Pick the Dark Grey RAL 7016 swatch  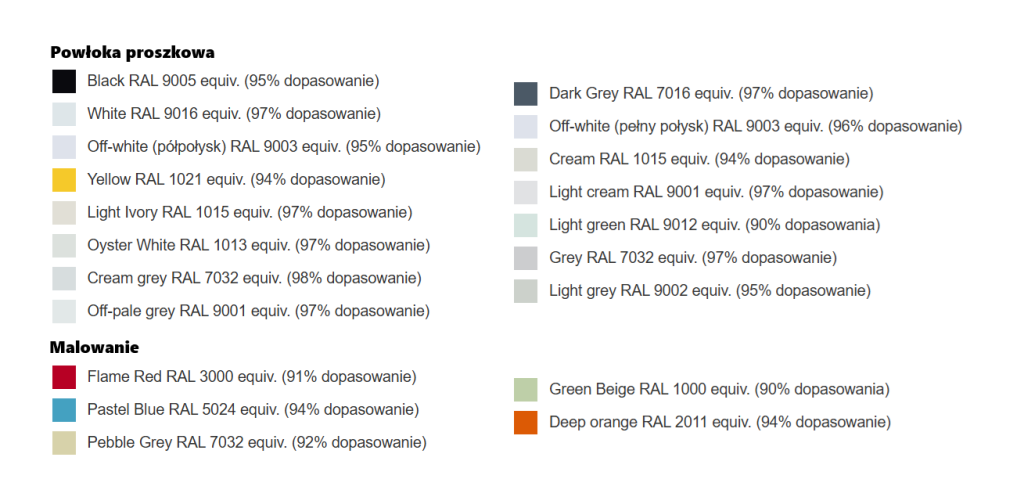click(x=526, y=94)
